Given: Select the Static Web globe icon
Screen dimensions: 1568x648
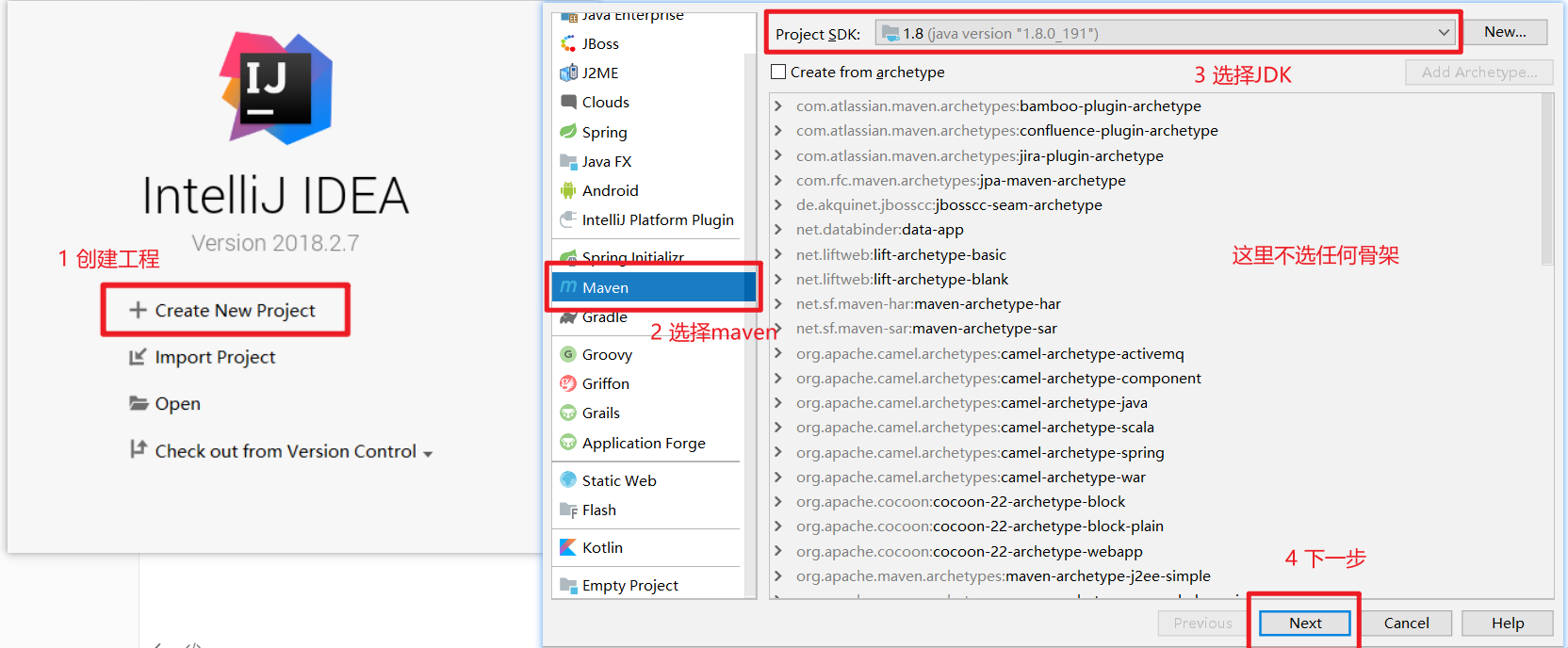Looking at the screenshot, I should click(x=568, y=479).
